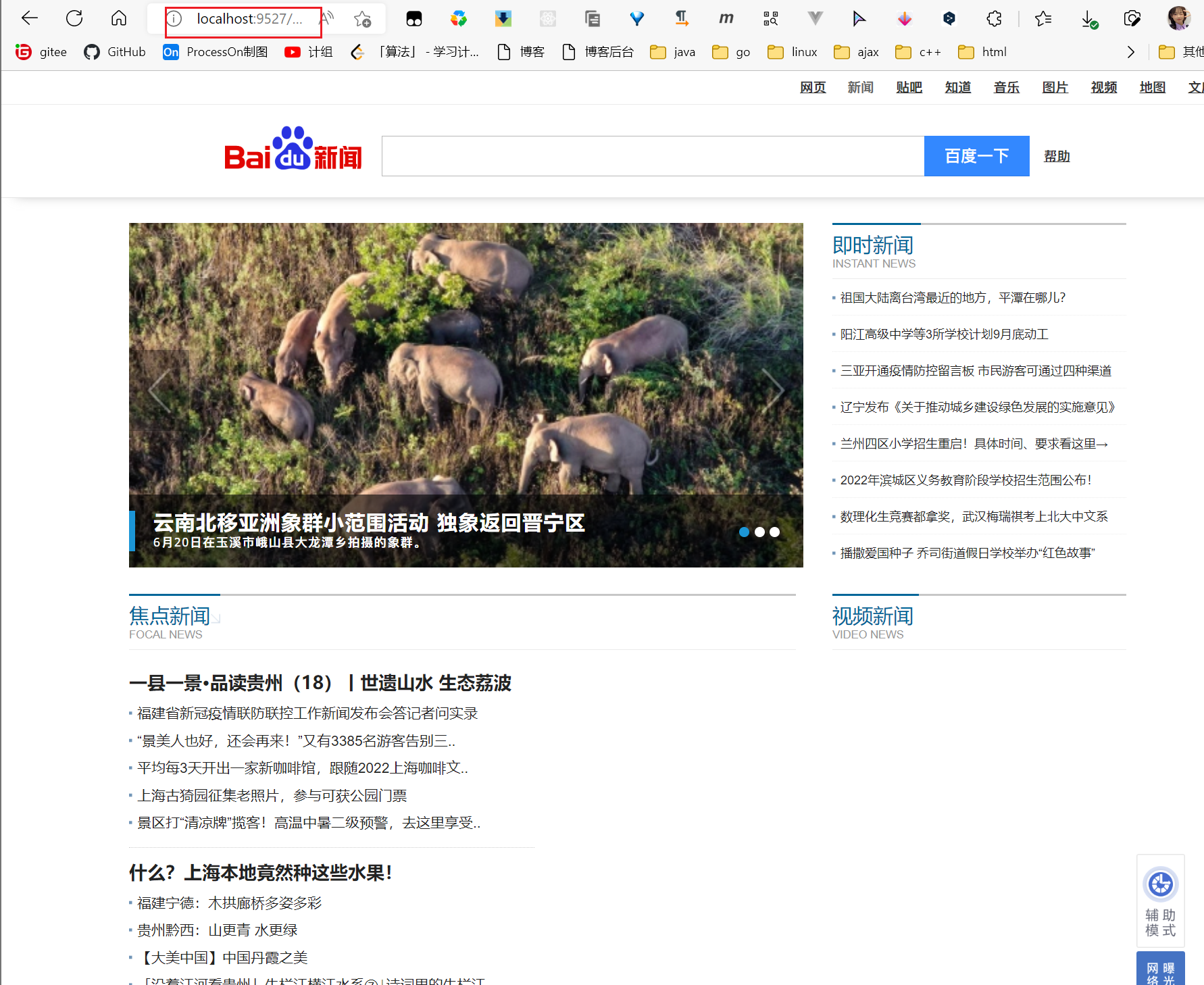
Task: Open headline 一县一景·品读贵州（18）
Action: 320,683
